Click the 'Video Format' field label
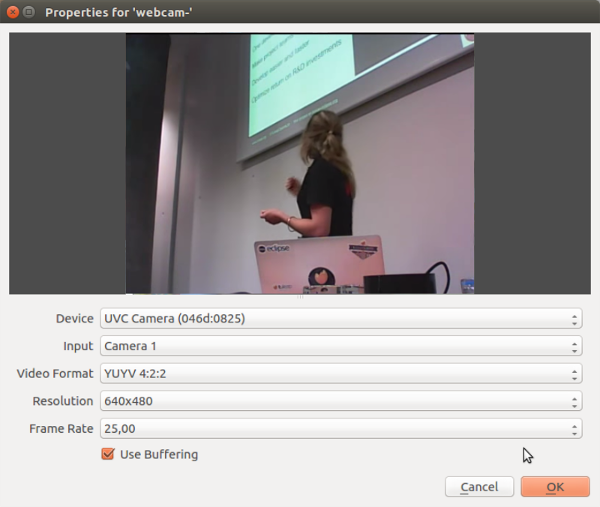Screen dimensions: 600x507 [55, 374]
